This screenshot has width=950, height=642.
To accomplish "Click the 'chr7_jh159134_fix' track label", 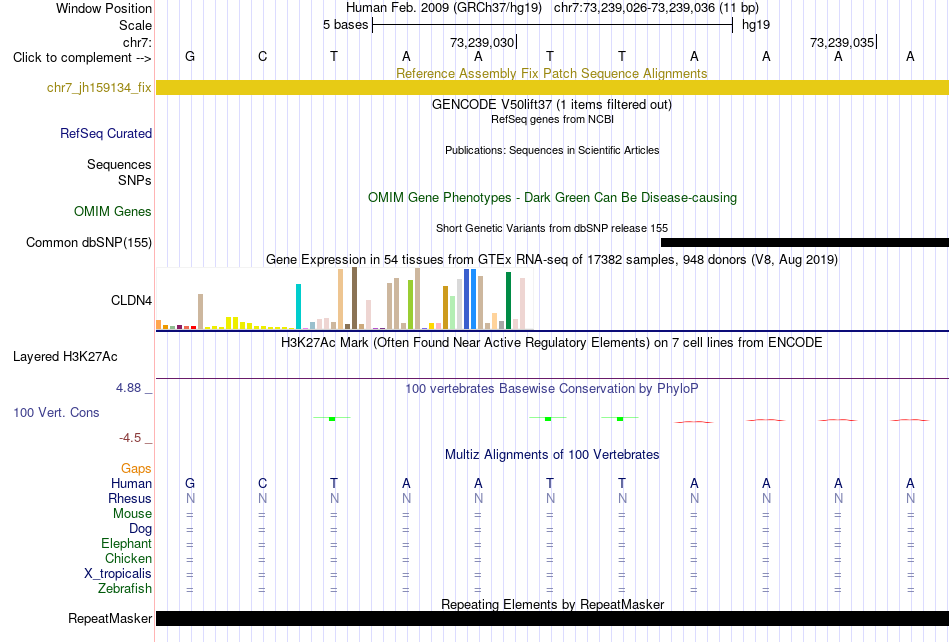I will pyautogui.click(x=99, y=88).
